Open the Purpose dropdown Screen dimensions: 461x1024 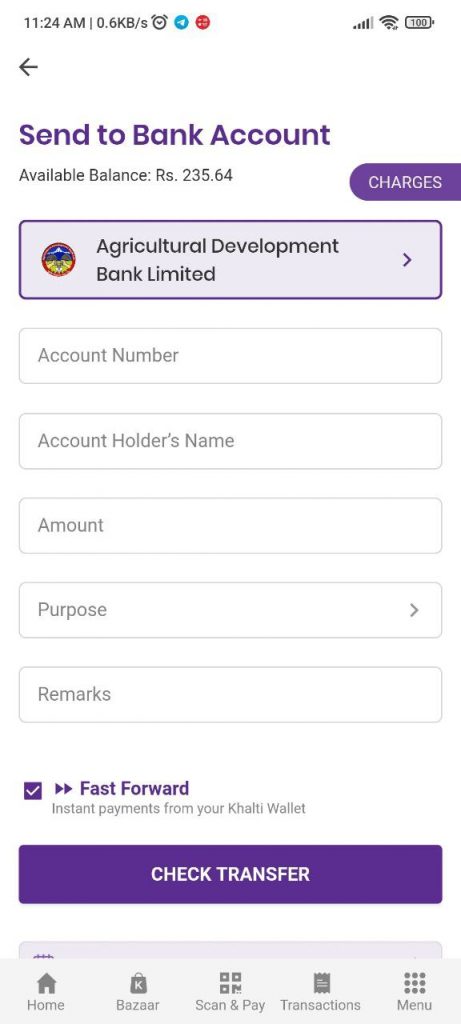click(230, 610)
